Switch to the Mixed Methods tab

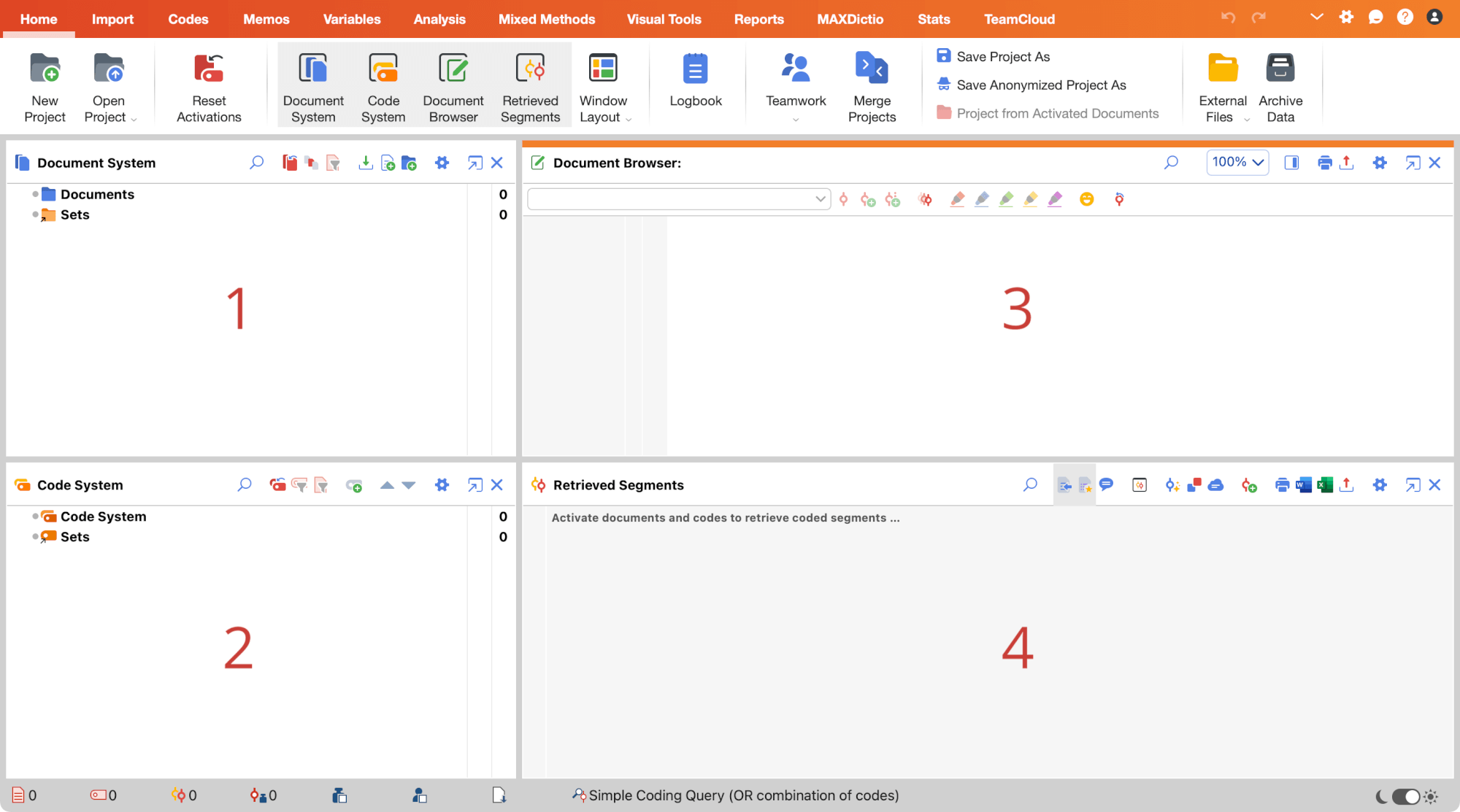546,19
